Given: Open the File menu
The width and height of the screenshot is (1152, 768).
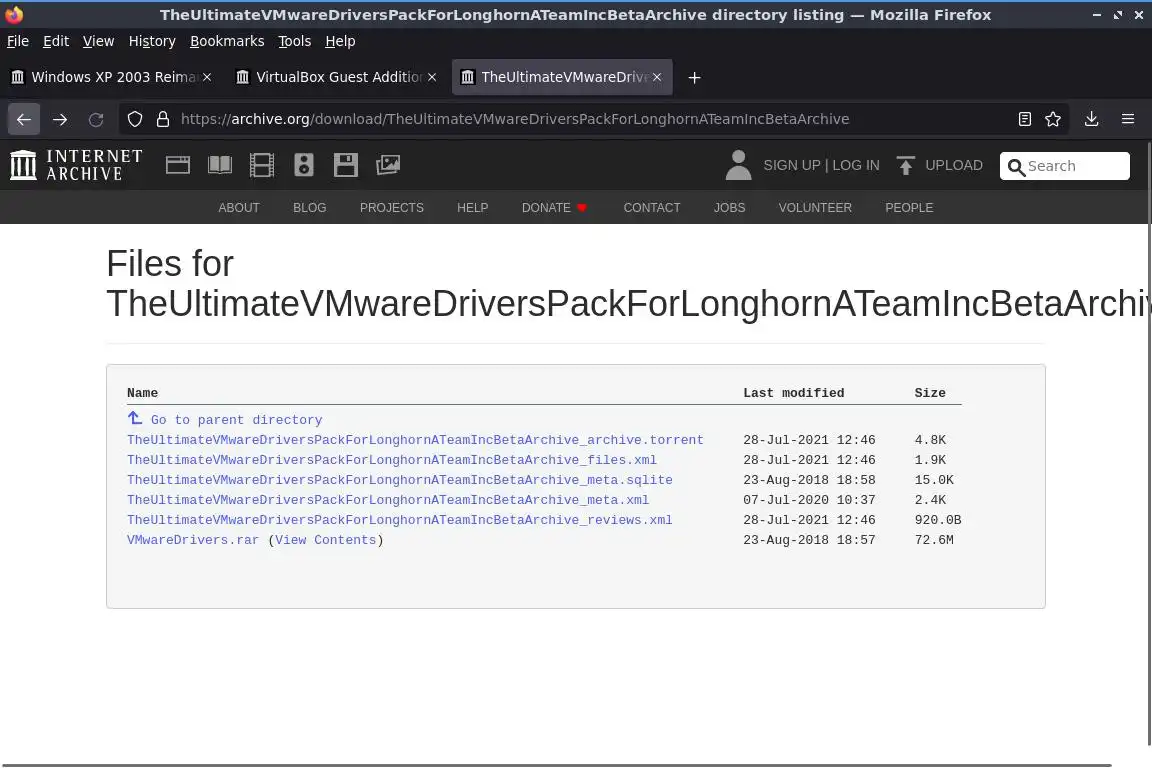Looking at the screenshot, I should point(18,41).
